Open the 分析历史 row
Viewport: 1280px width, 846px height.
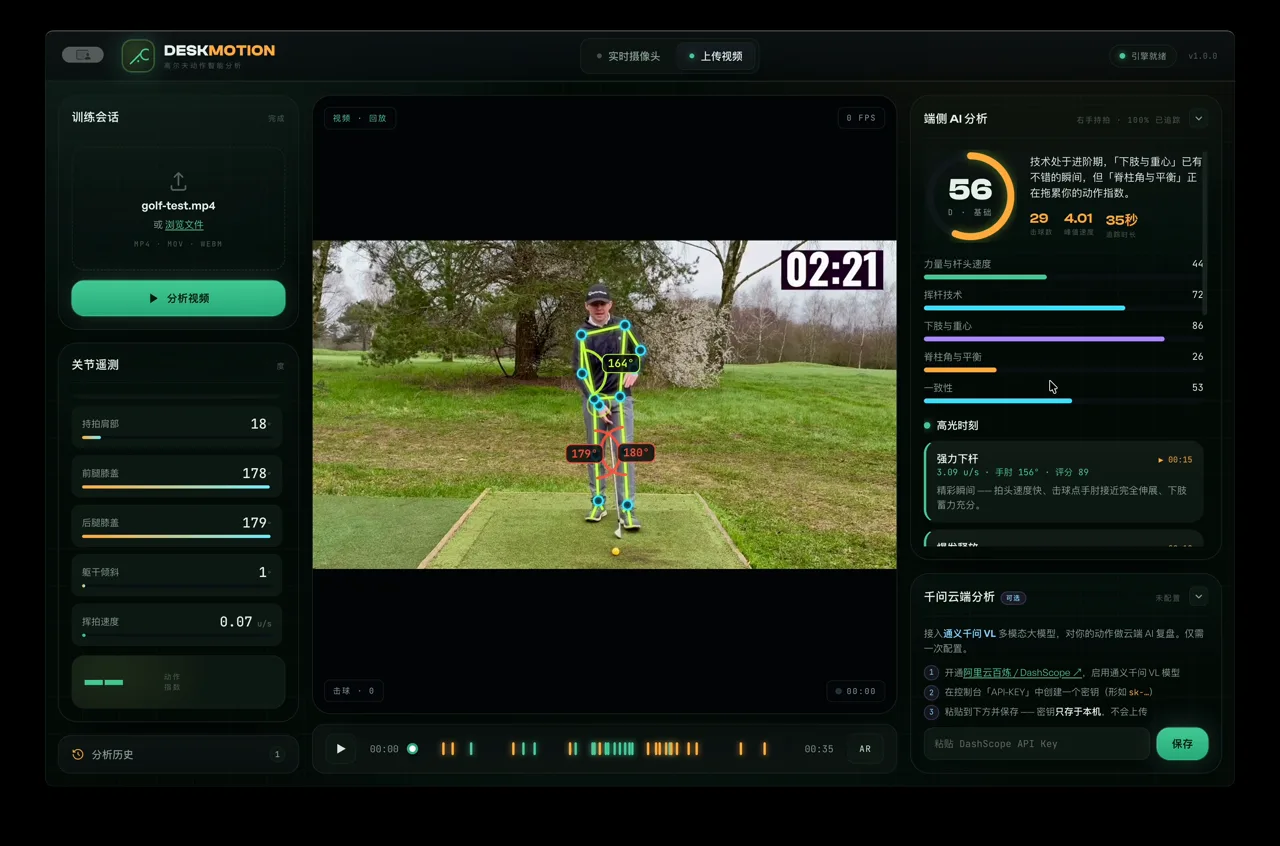pos(178,755)
